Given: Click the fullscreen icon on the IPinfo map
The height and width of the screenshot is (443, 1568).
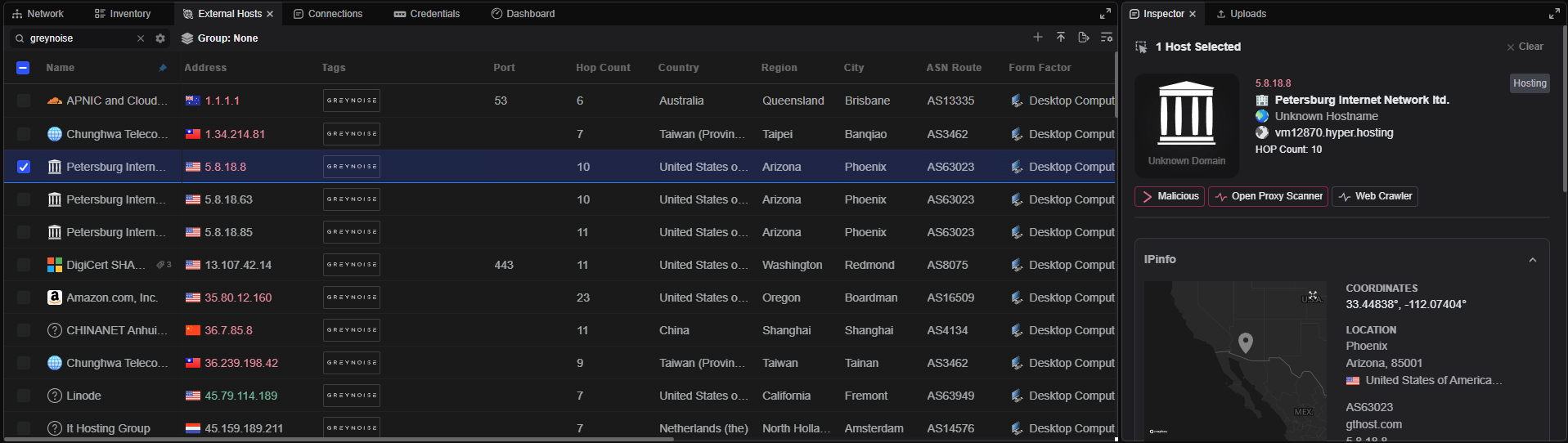Looking at the screenshot, I should 1313,296.
